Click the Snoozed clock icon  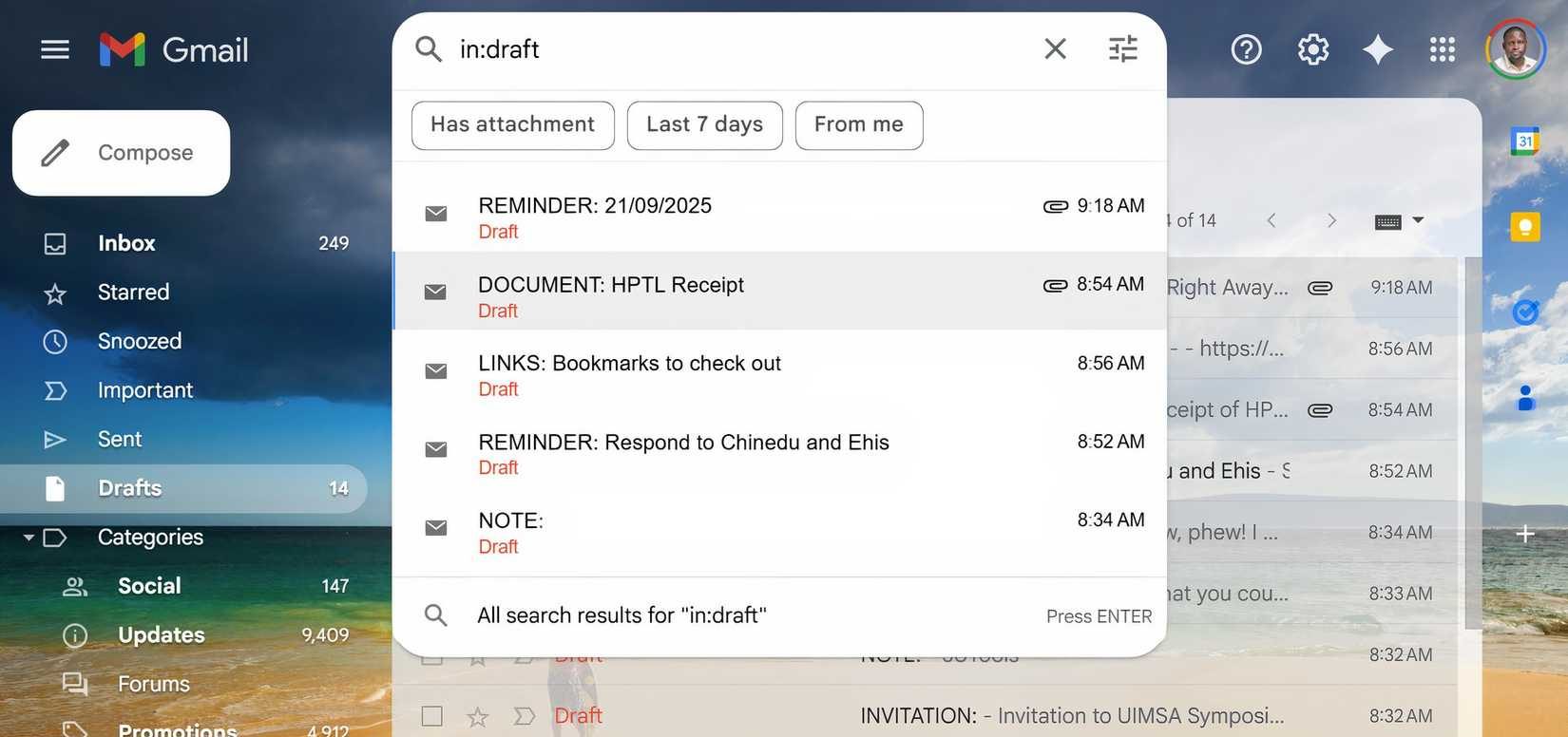point(55,342)
